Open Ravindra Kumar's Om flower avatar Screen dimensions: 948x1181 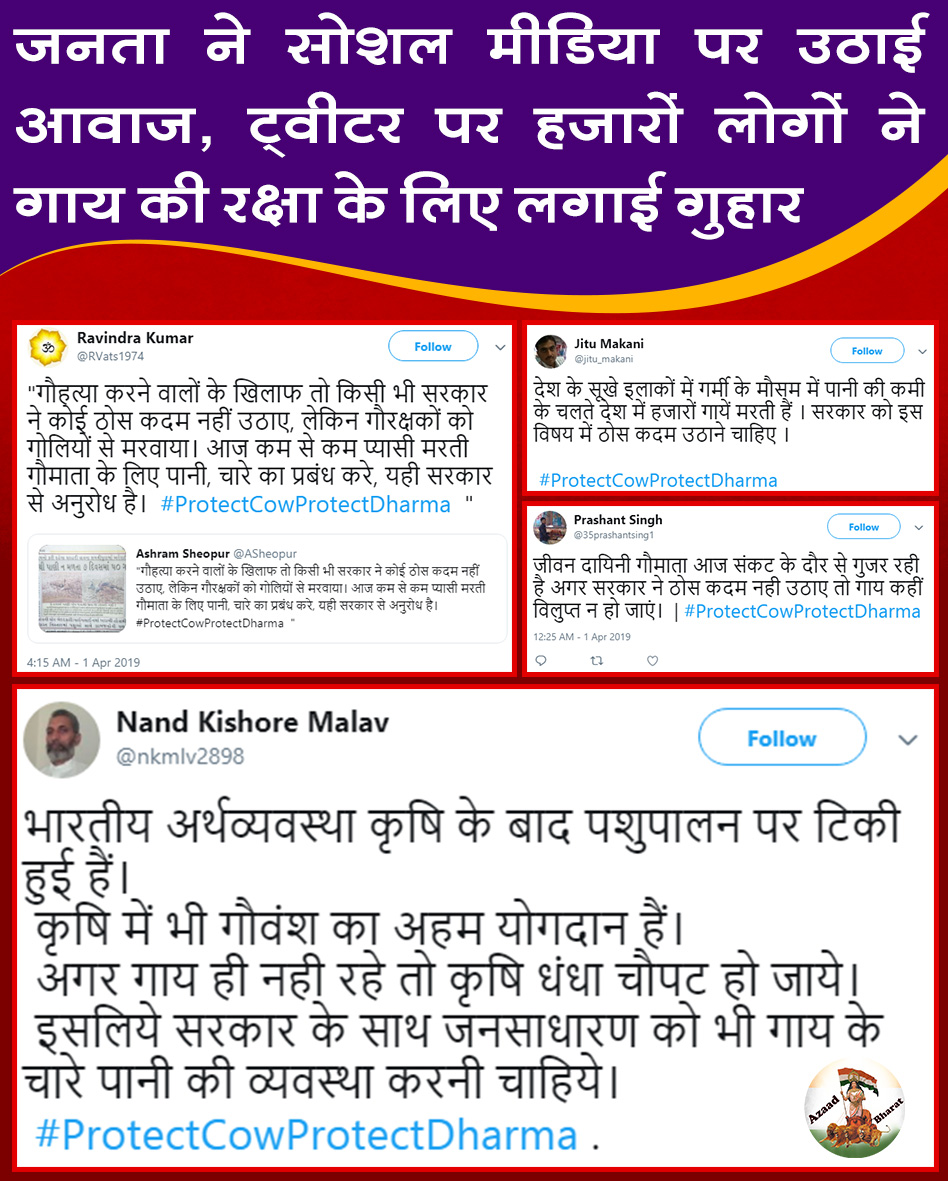pyautogui.click(x=47, y=348)
